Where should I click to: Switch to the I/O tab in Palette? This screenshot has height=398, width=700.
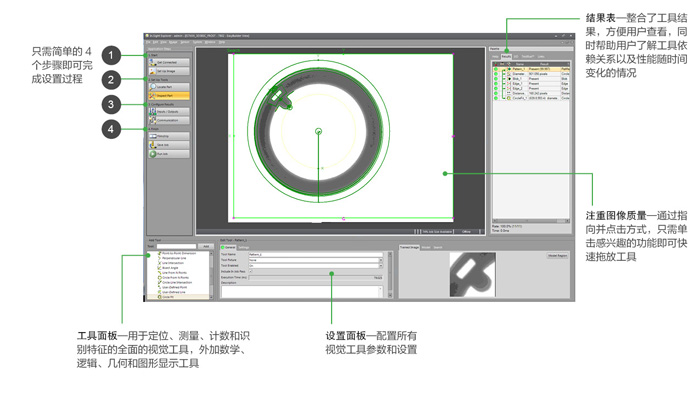coord(516,57)
